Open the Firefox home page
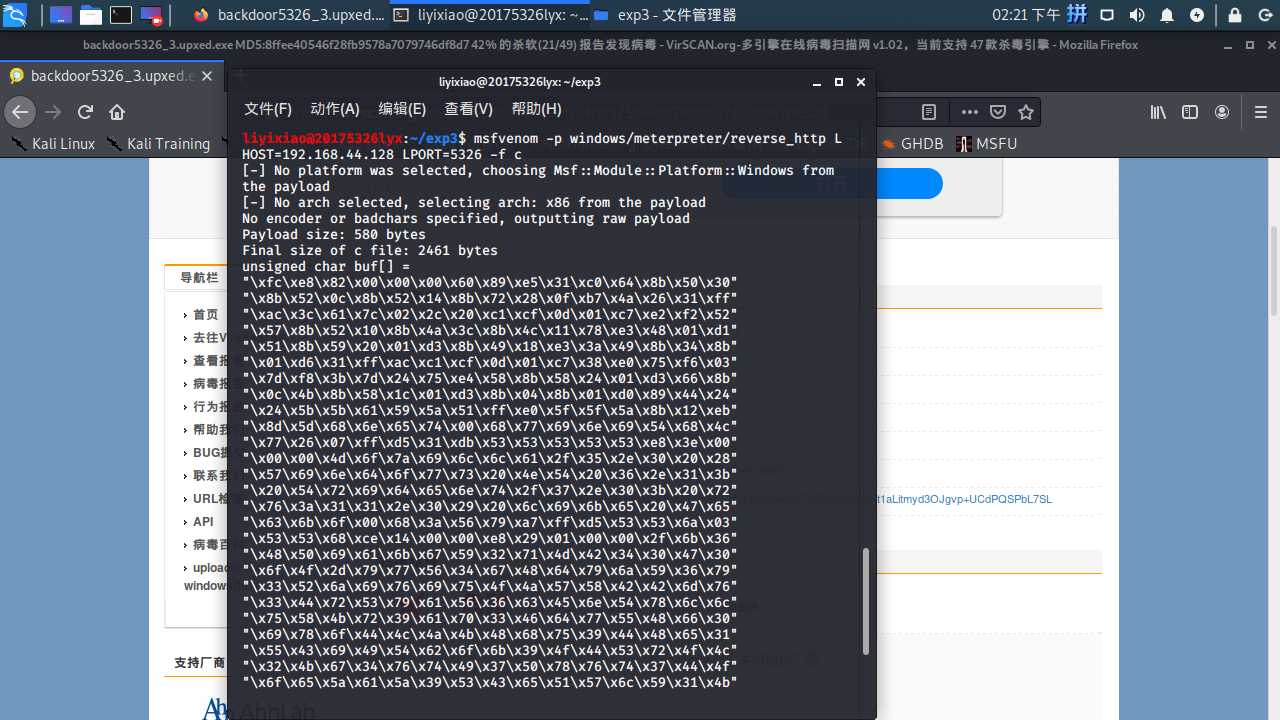Image resolution: width=1280 pixels, height=720 pixels. point(117,112)
